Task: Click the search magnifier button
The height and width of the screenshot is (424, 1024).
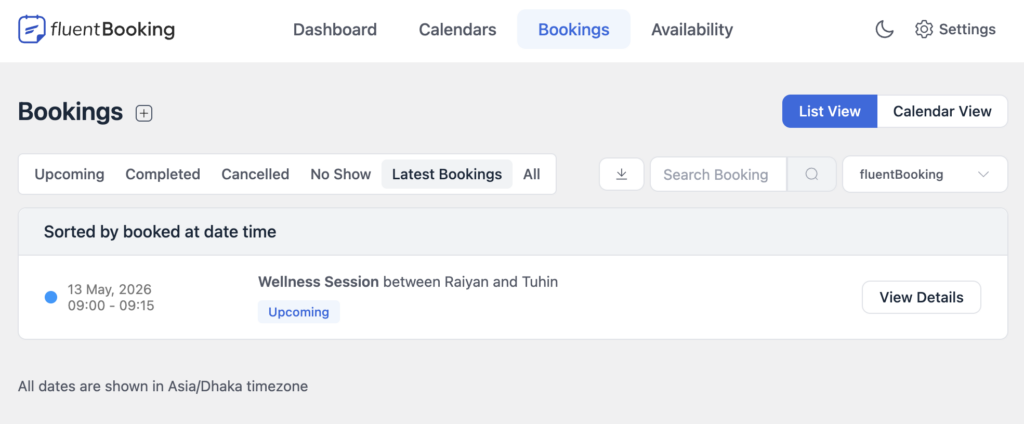Action: pos(812,174)
